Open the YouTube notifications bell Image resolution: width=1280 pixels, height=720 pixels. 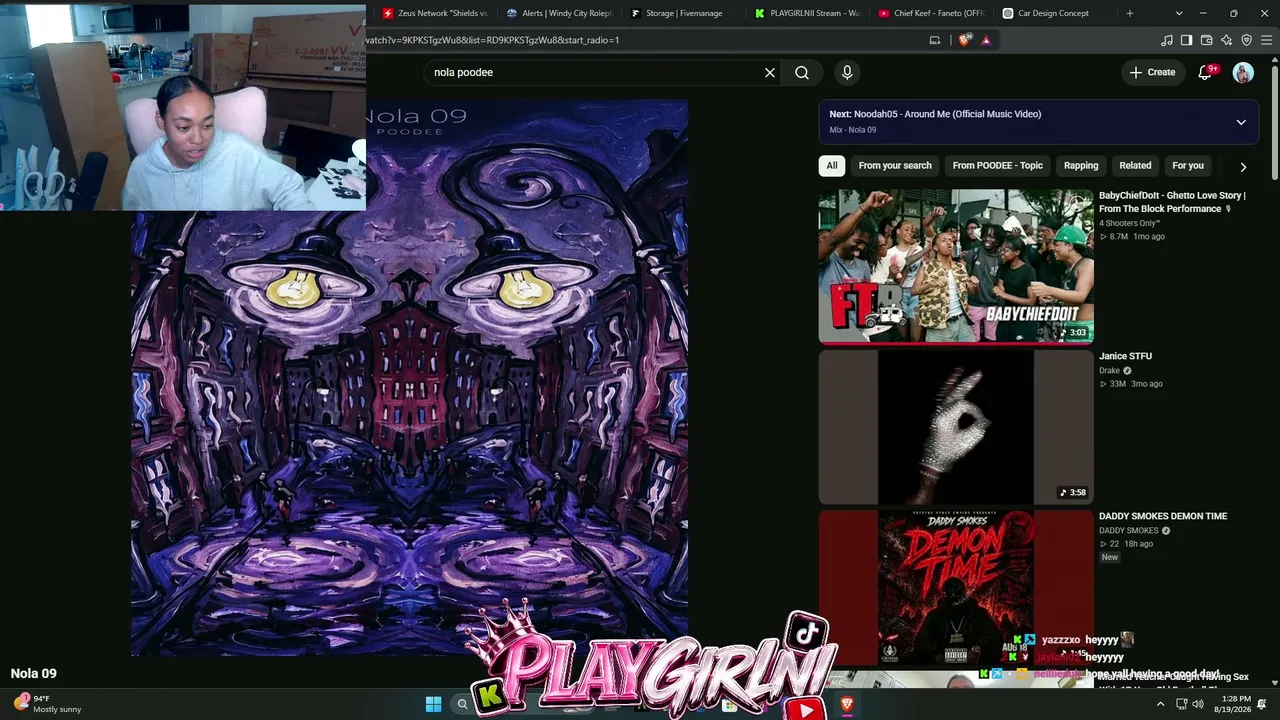1206,72
